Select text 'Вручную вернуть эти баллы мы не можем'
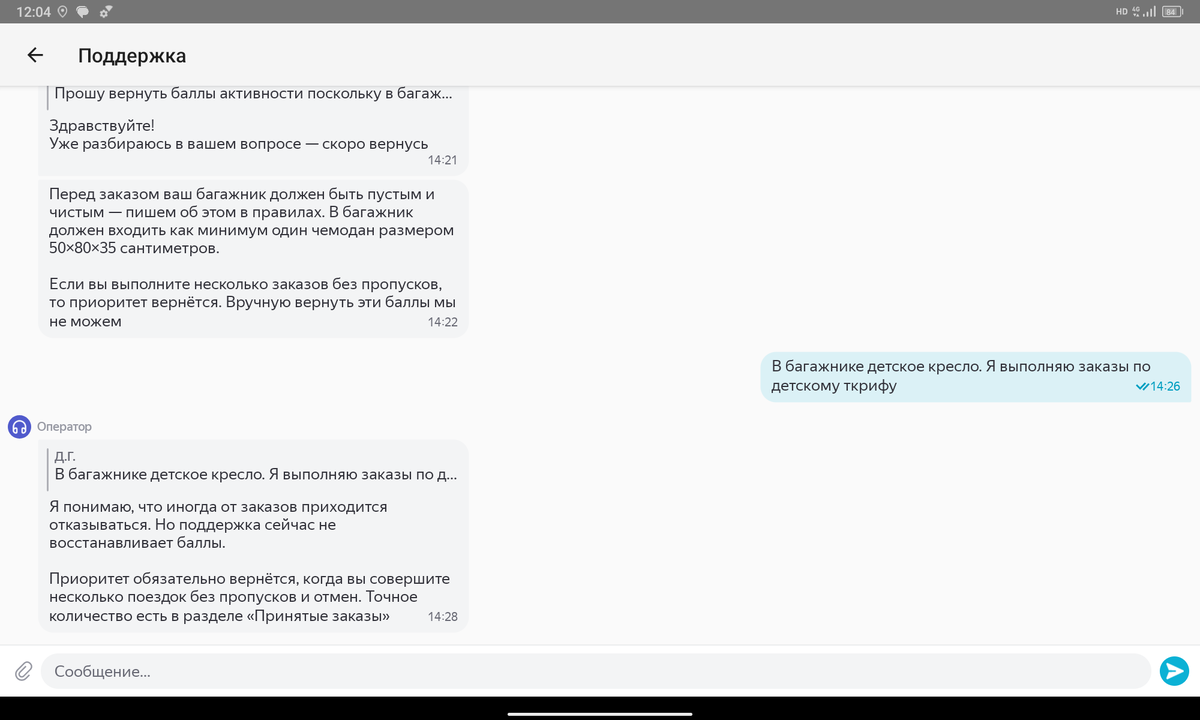 coord(254,312)
